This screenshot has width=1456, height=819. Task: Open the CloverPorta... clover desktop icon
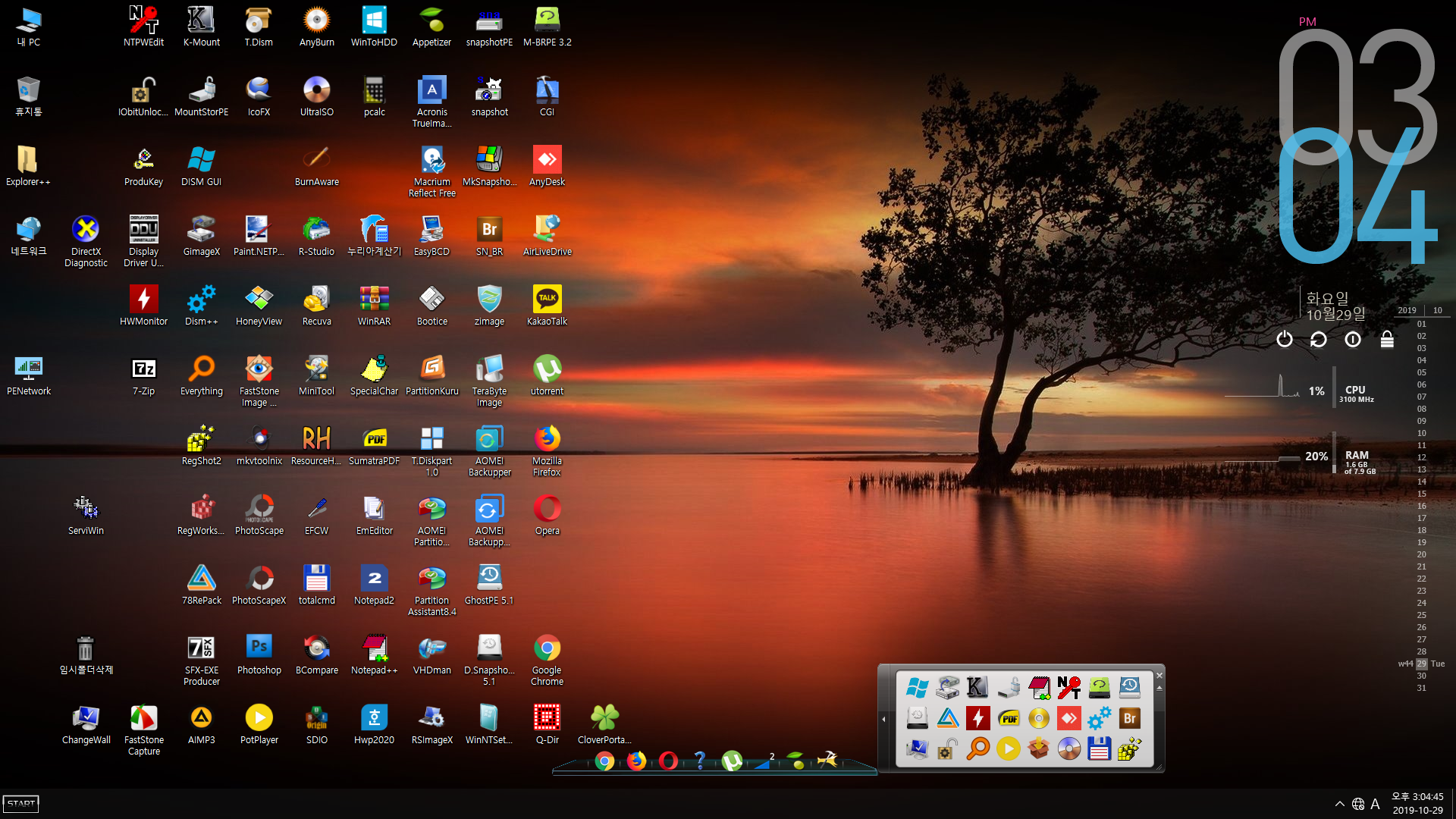[604, 724]
